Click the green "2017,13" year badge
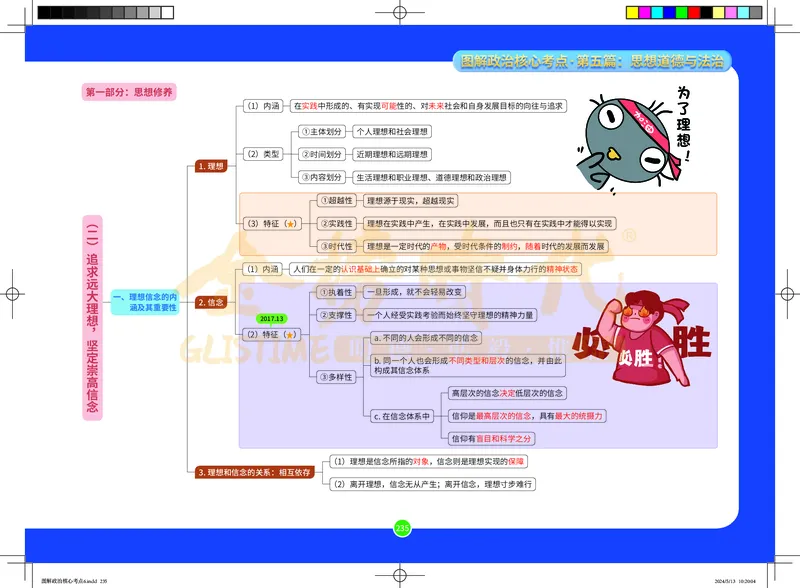The image size is (800, 588). click(270, 317)
